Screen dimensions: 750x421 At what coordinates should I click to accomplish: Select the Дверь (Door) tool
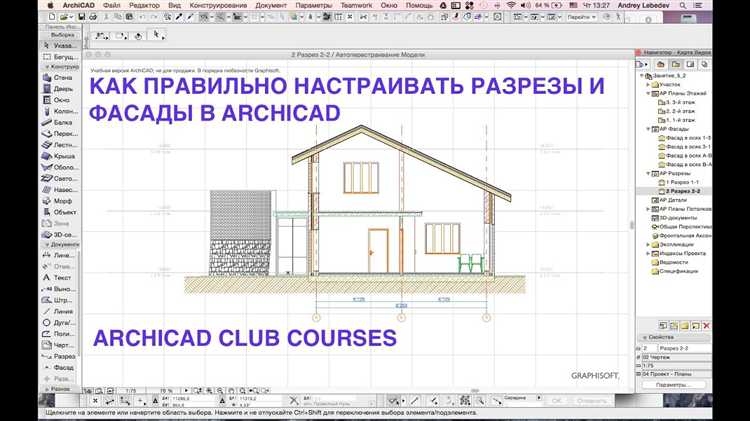point(58,89)
